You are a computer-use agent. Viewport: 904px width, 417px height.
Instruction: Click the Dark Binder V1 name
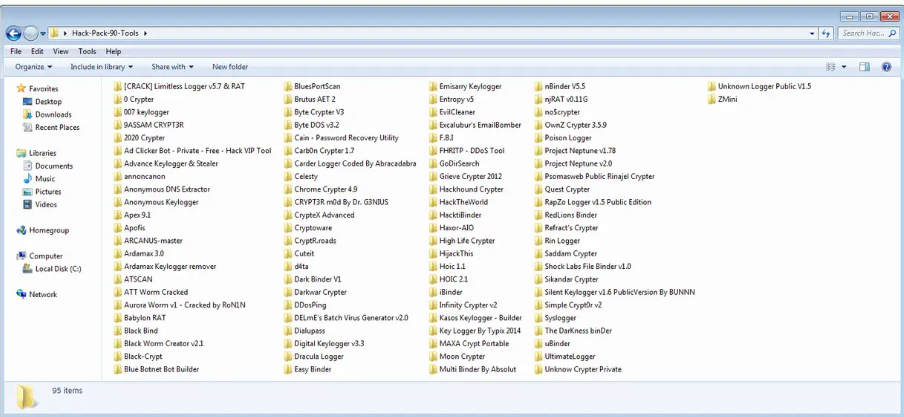pyautogui.click(x=318, y=279)
